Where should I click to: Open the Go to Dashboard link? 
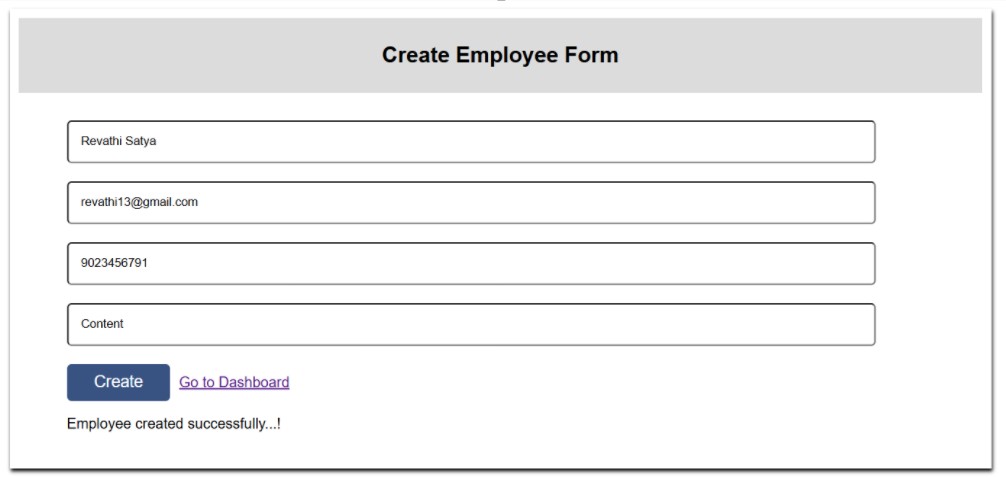click(x=234, y=382)
